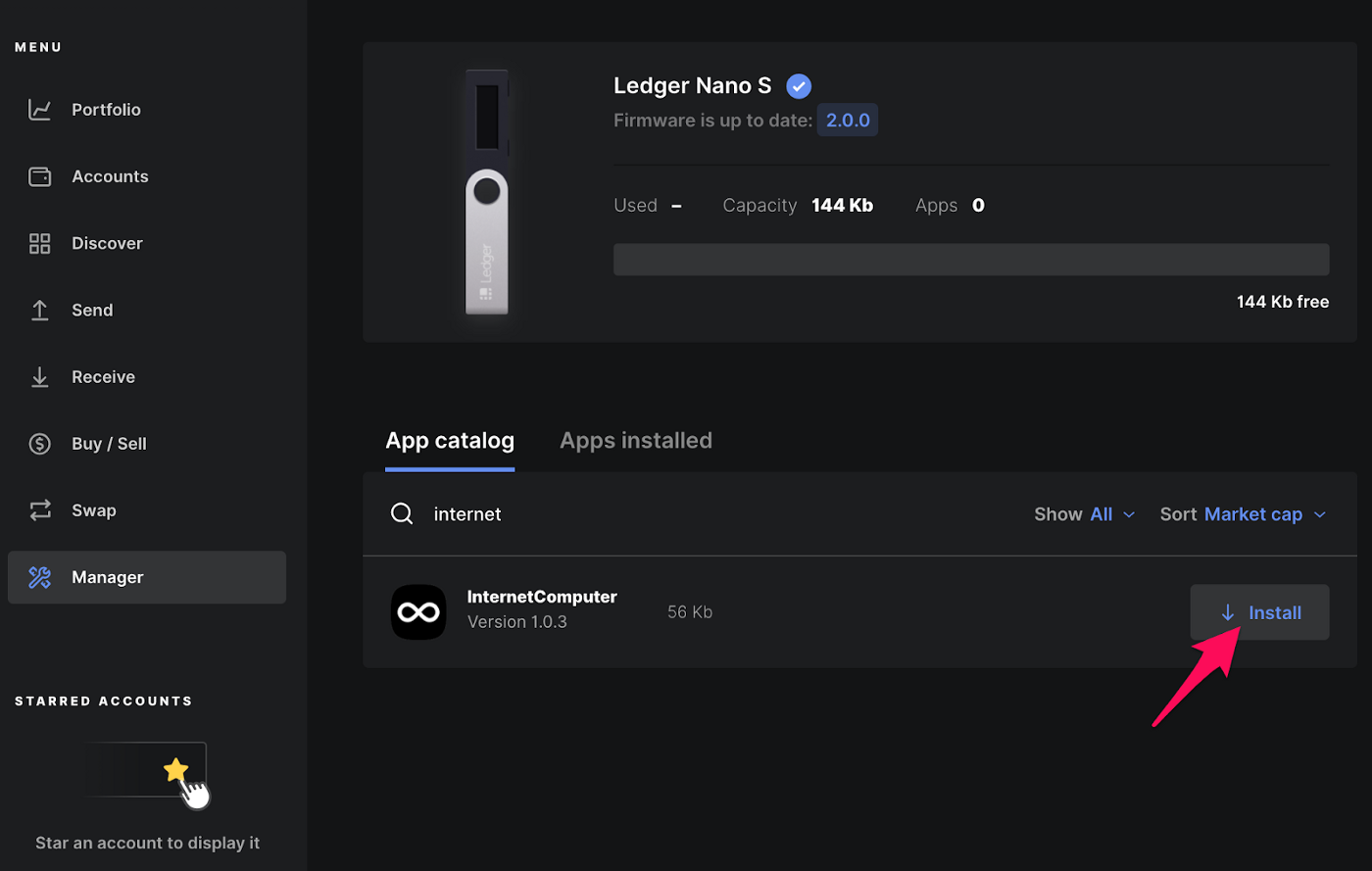Open the Portfolio menu item
This screenshot has height=871, width=1372.
tap(147, 110)
